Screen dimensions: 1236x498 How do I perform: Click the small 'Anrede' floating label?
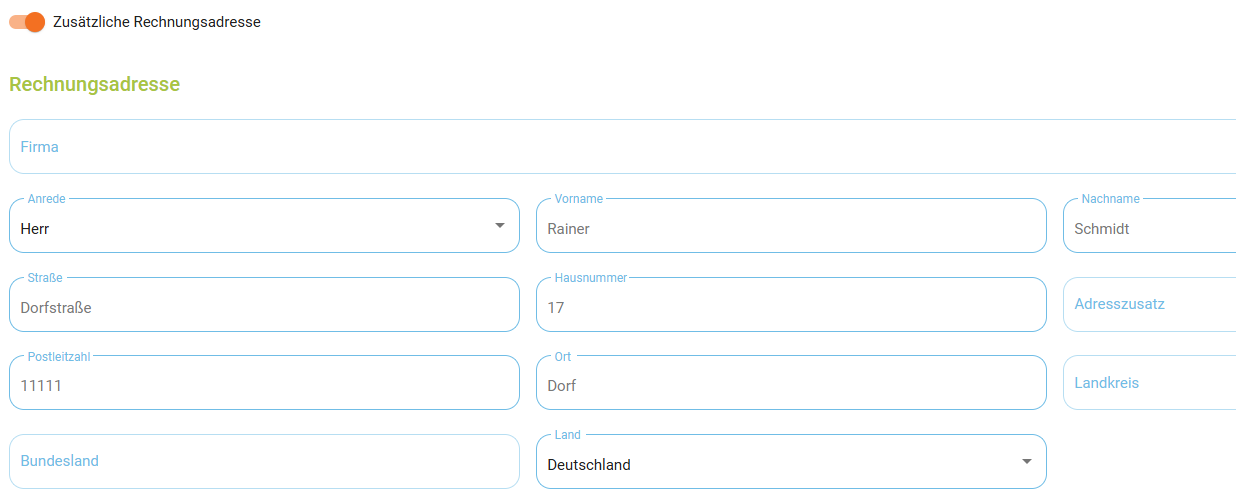click(46, 199)
